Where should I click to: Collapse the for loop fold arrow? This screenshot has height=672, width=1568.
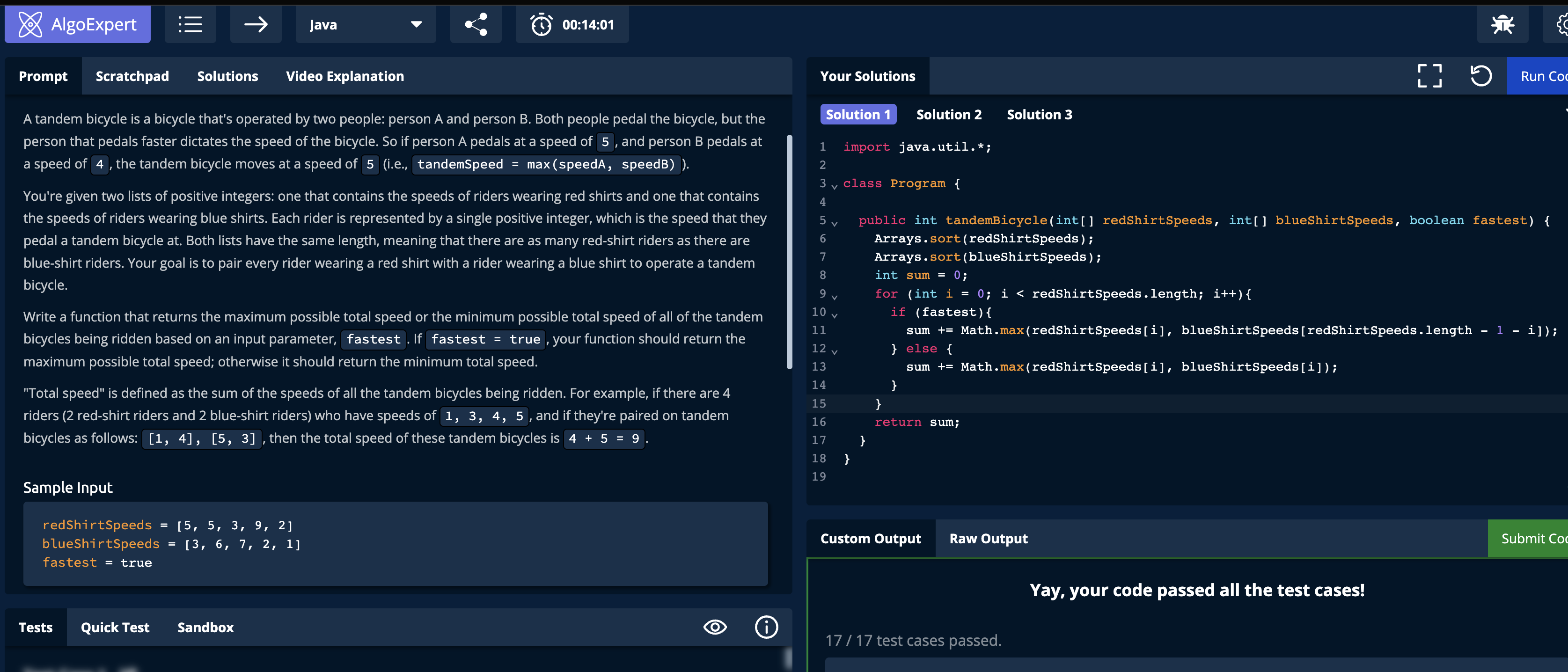click(835, 296)
